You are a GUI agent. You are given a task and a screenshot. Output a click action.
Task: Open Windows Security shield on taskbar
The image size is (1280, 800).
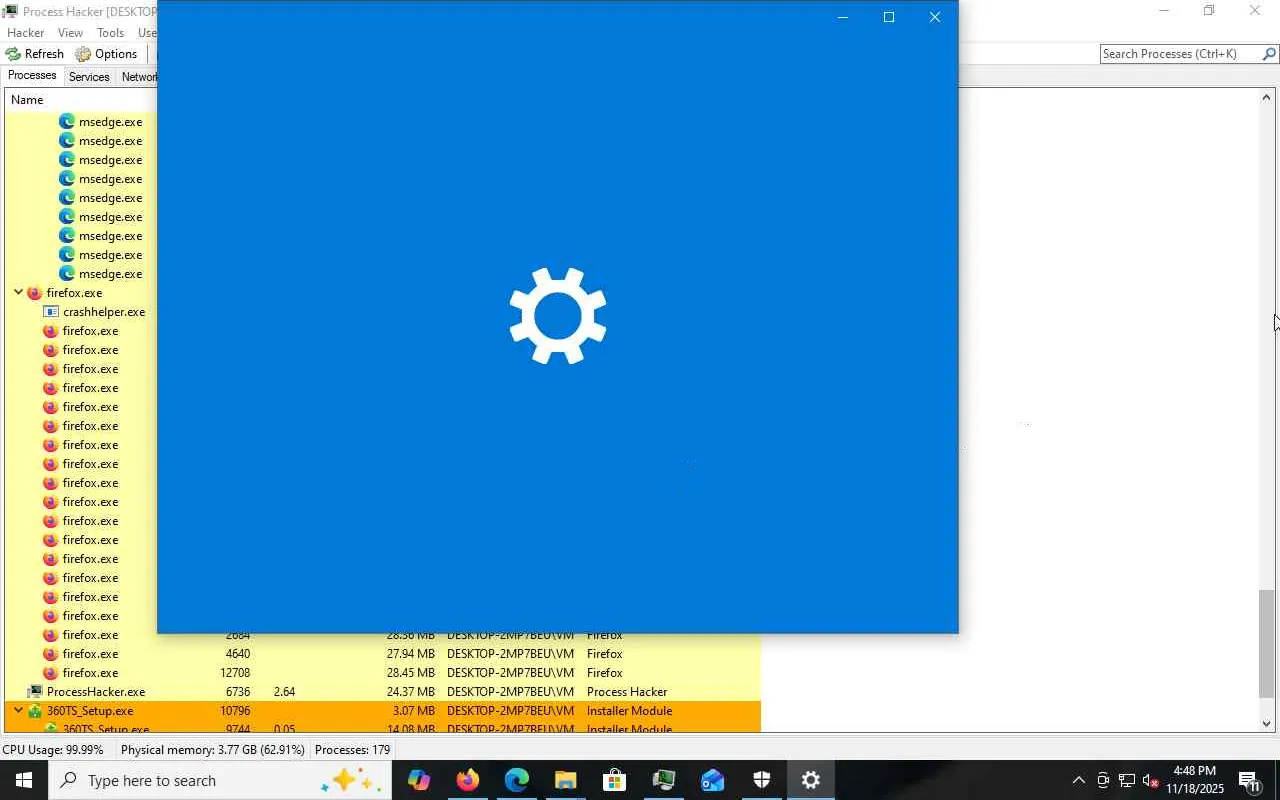[762, 780]
